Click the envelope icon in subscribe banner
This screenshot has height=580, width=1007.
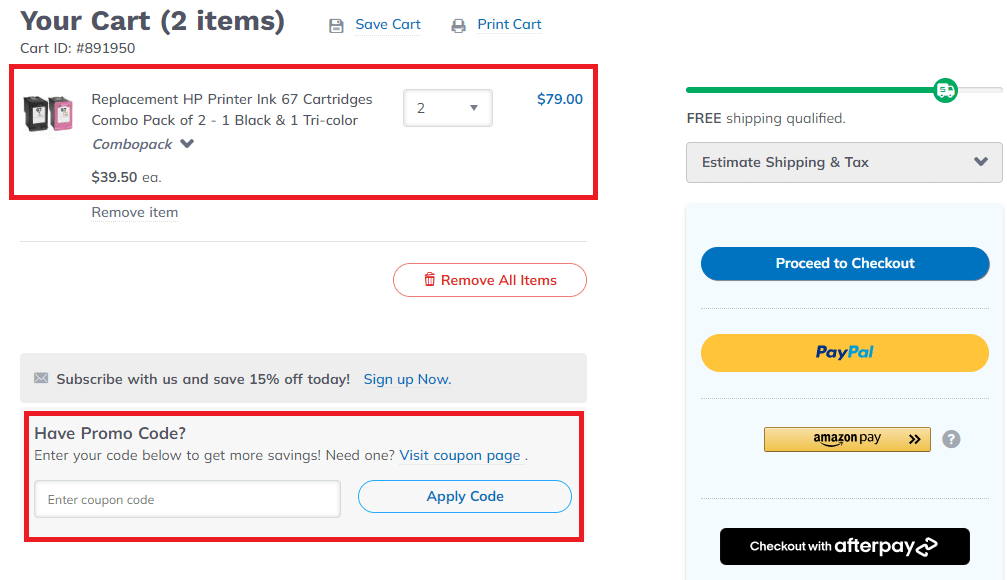[x=41, y=378]
